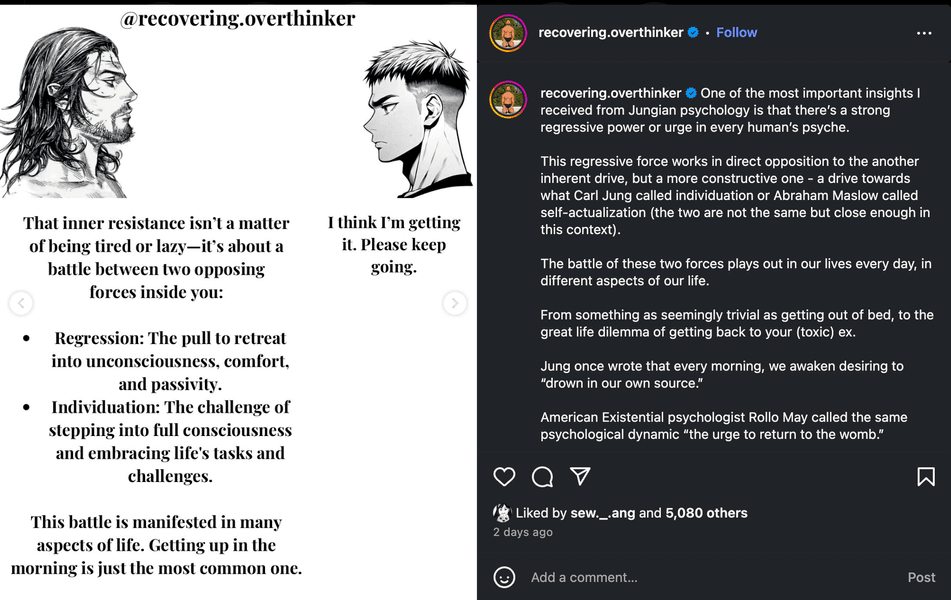Viewport: 951px width, 600px height.
Task: Open the three-dot more options menu
Action: click(924, 33)
